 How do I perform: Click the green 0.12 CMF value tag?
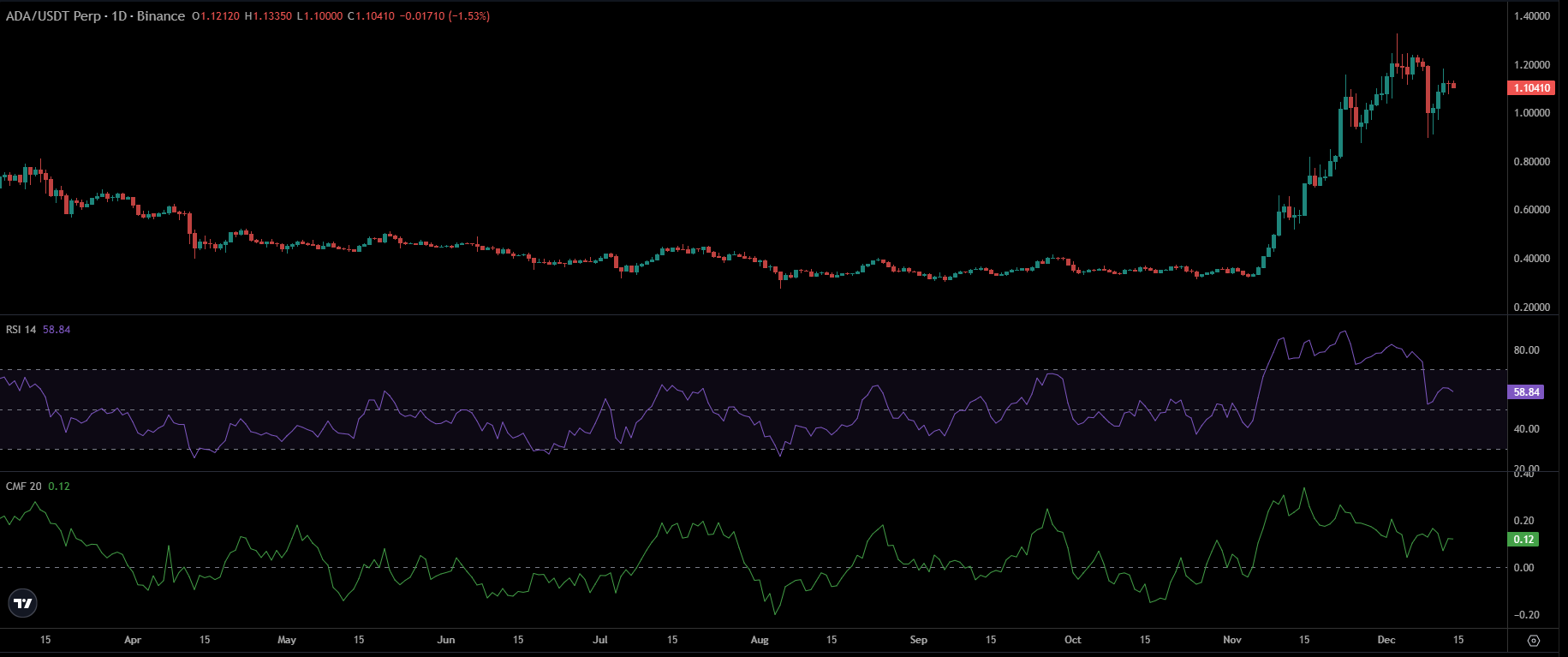click(1523, 540)
